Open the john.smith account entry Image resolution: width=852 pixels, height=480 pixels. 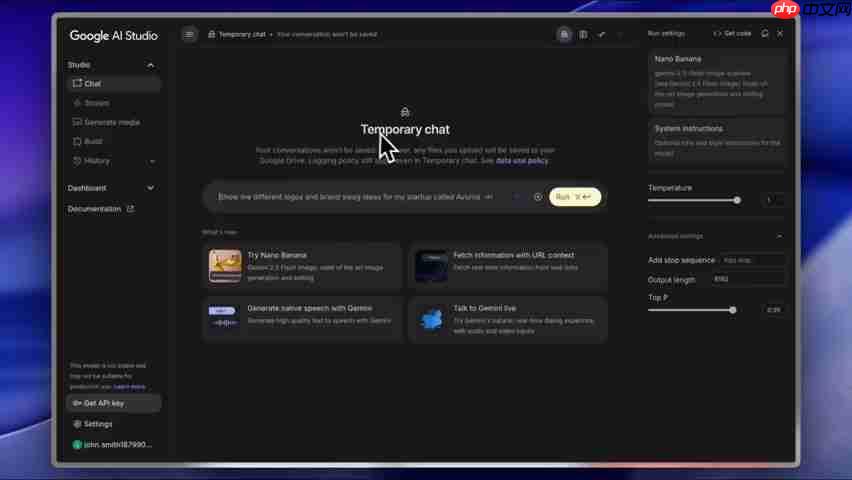(x=114, y=445)
